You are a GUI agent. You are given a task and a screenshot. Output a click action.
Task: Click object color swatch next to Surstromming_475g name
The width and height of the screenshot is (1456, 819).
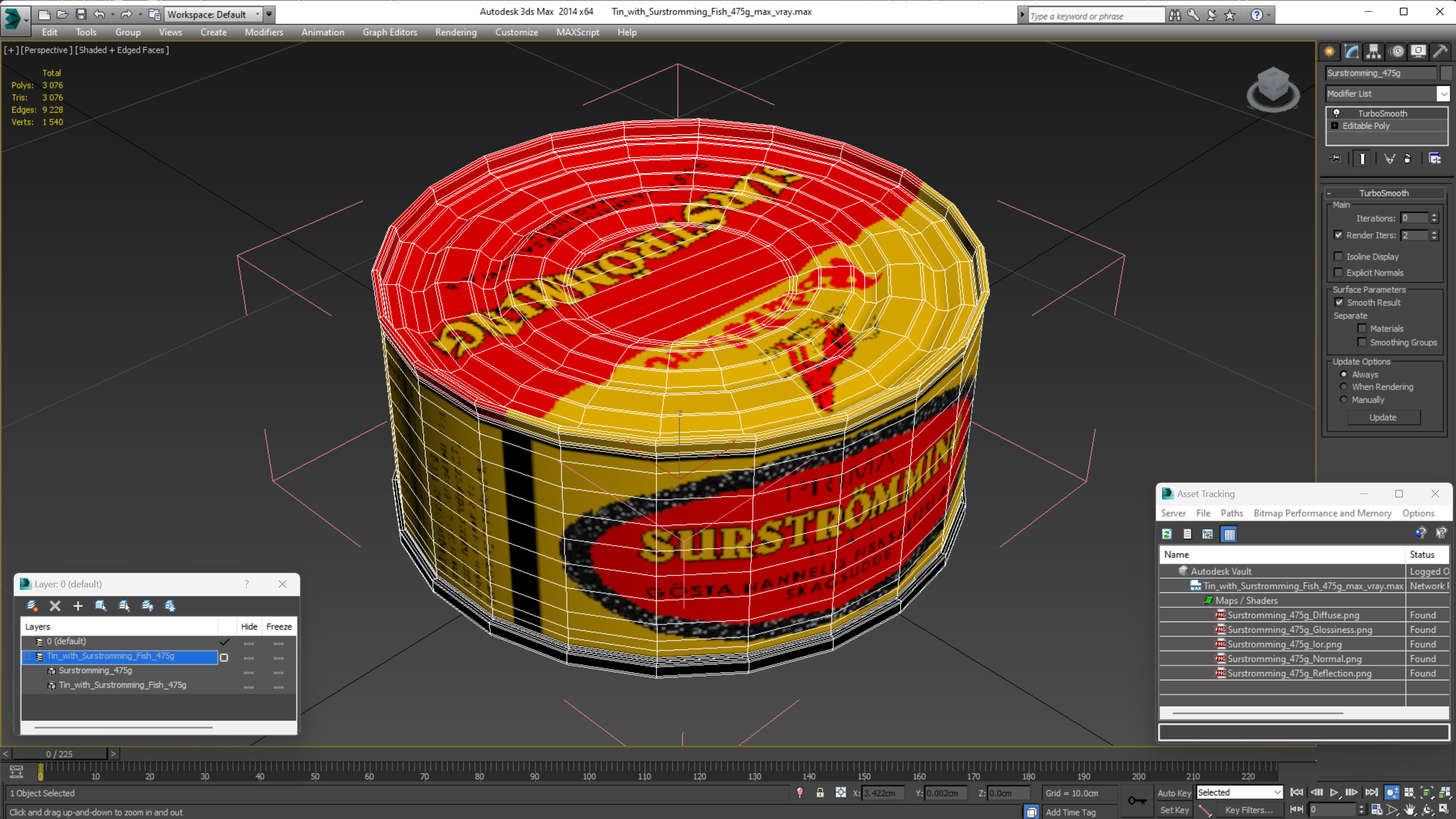[1446, 73]
